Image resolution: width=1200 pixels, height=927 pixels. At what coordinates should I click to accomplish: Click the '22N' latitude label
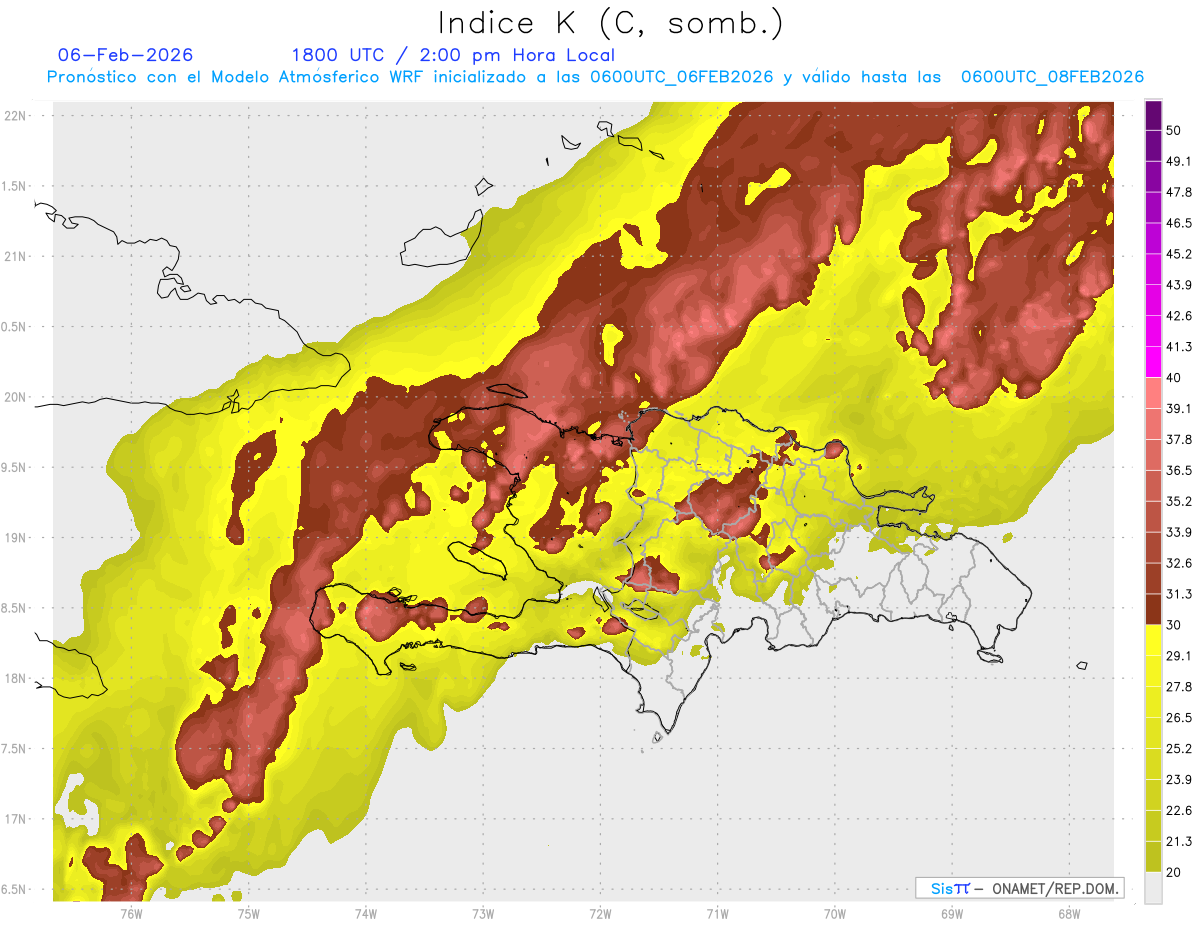click(14, 116)
